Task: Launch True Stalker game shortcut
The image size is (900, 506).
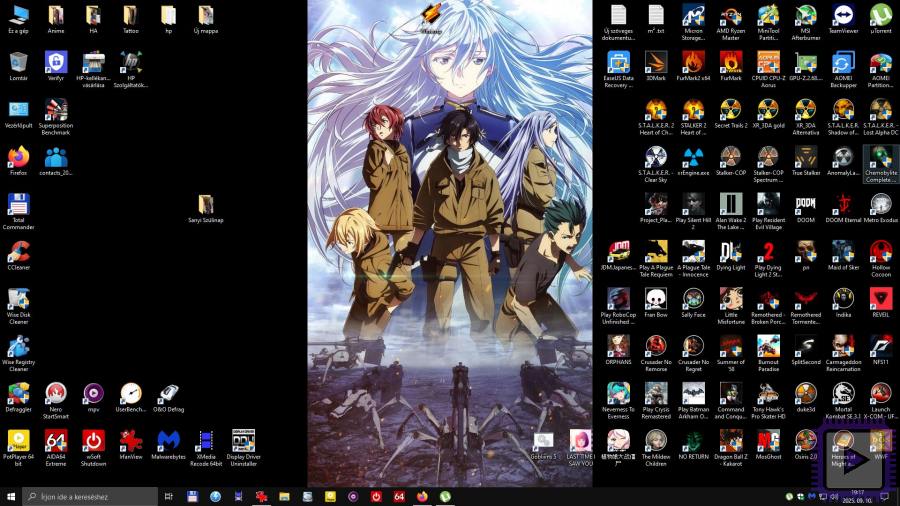Action: pyautogui.click(x=806, y=161)
